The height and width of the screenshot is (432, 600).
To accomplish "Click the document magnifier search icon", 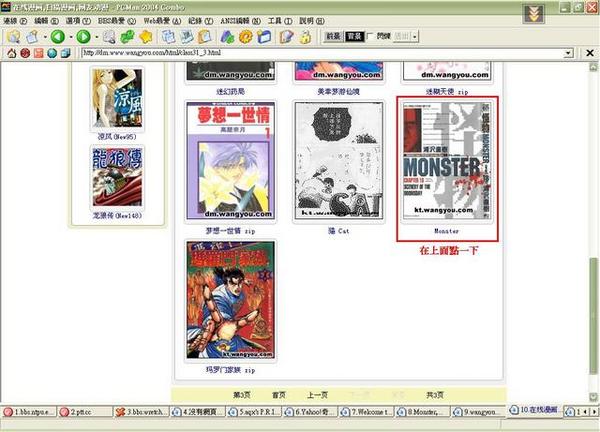I will click(109, 37).
